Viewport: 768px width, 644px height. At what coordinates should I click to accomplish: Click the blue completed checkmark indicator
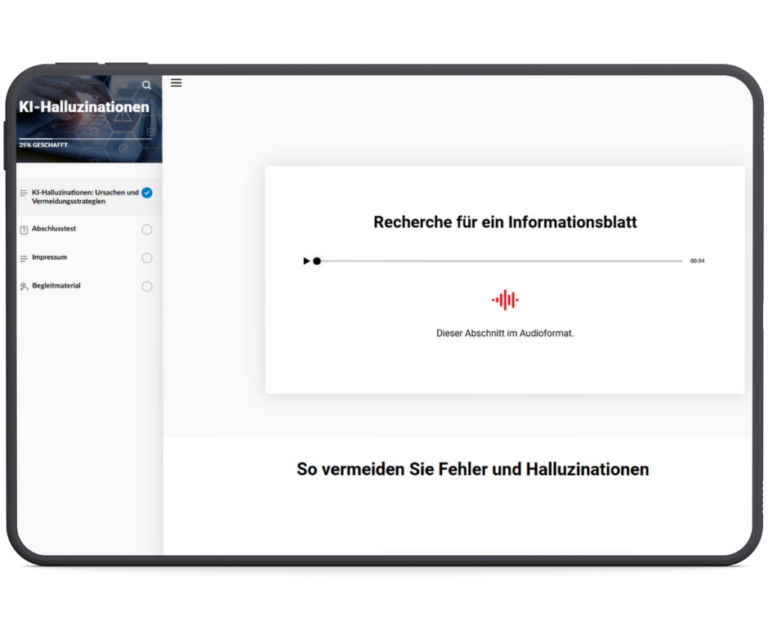147,193
